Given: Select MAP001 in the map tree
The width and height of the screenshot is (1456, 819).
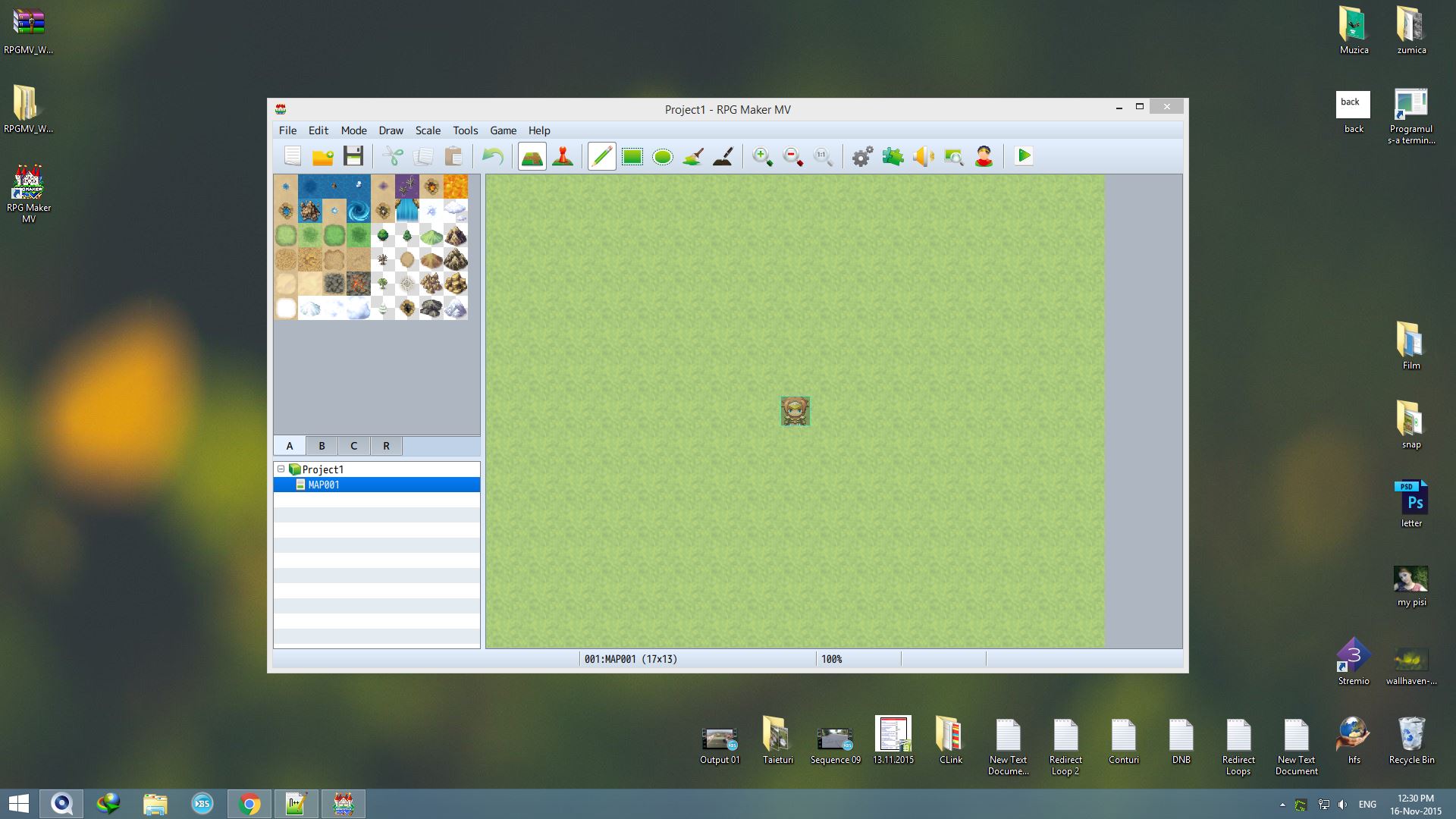Looking at the screenshot, I should (x=377, y=485).
